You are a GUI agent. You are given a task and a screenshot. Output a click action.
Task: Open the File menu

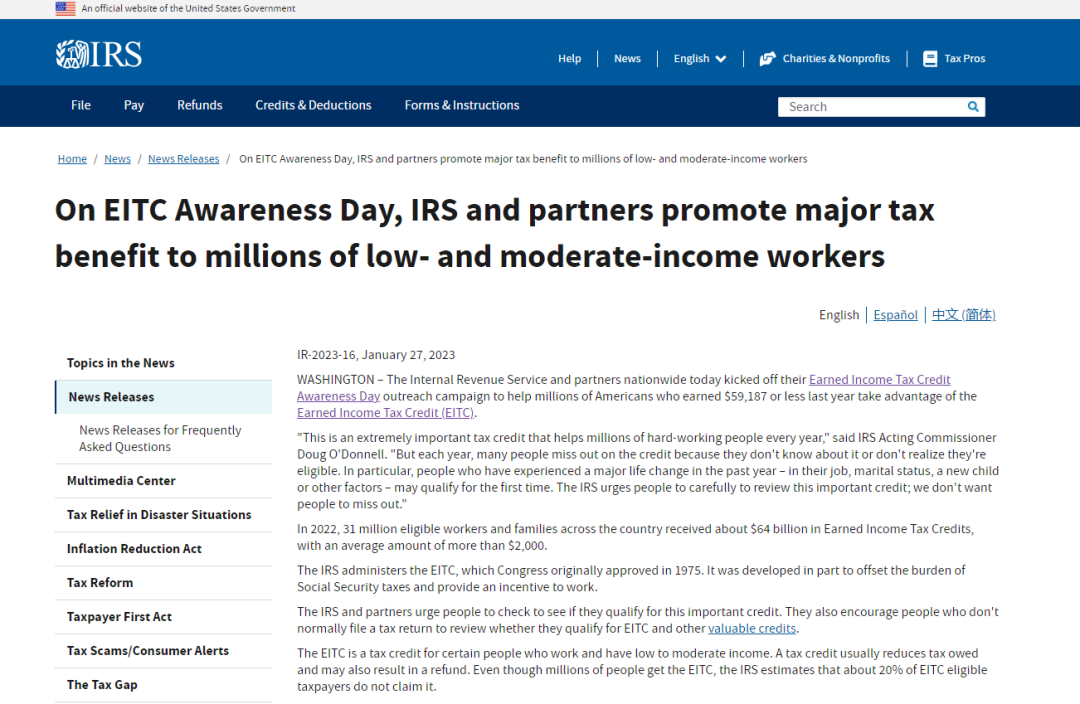point(81,105)
